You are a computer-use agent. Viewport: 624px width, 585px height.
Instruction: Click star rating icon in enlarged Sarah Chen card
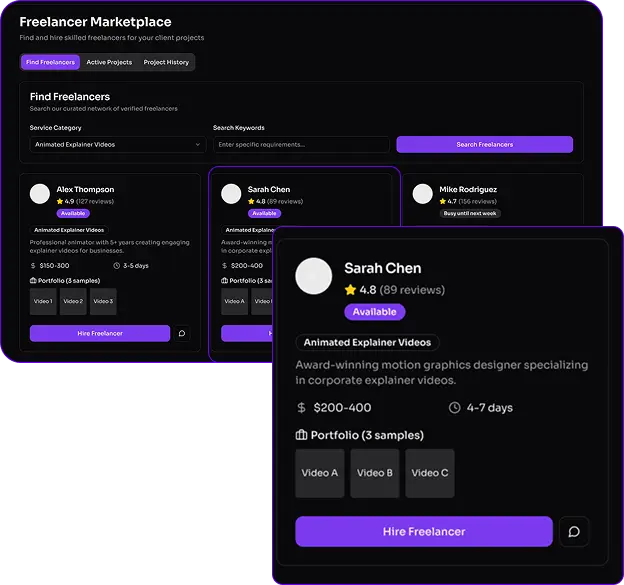[x=350, y=290]
